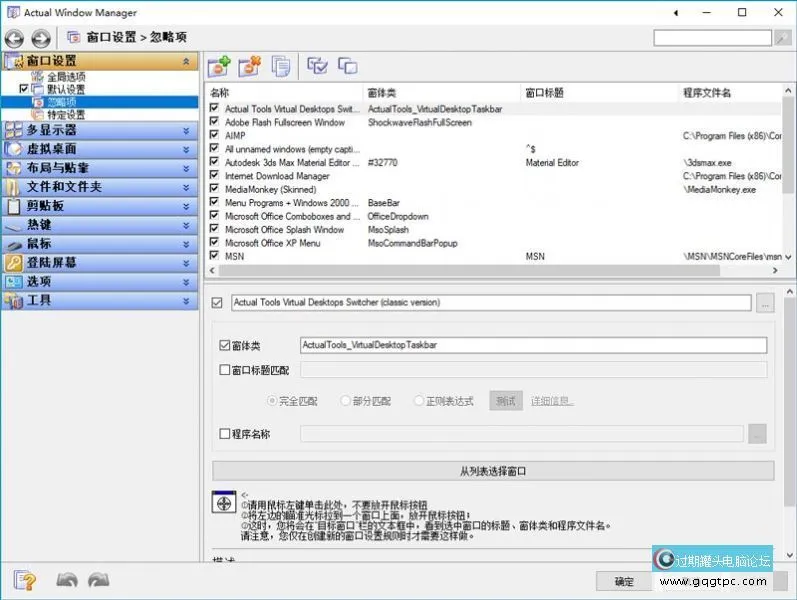This screenshot has height=600, width=797.
Task: Click the add new ignore item icon
Action: [x=219, y=66]
